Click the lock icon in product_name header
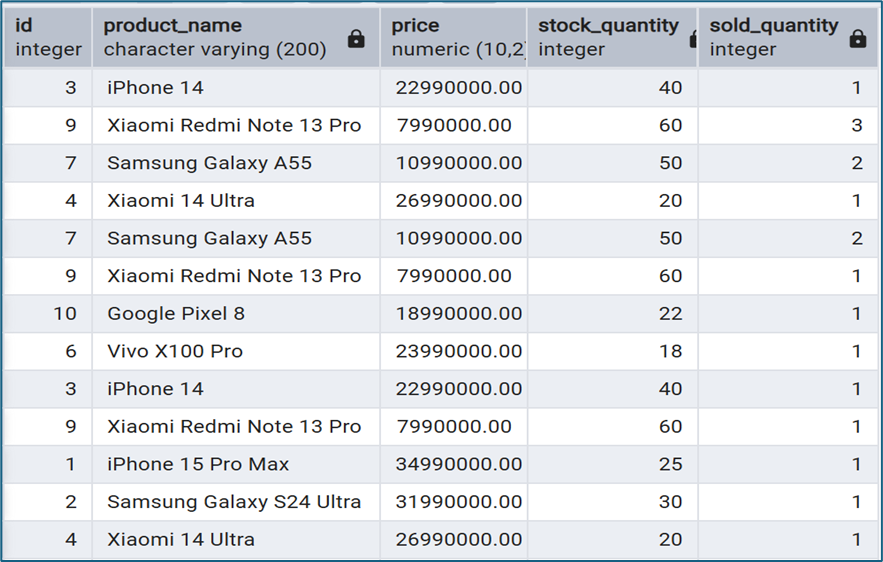 [x=356, y=39]
